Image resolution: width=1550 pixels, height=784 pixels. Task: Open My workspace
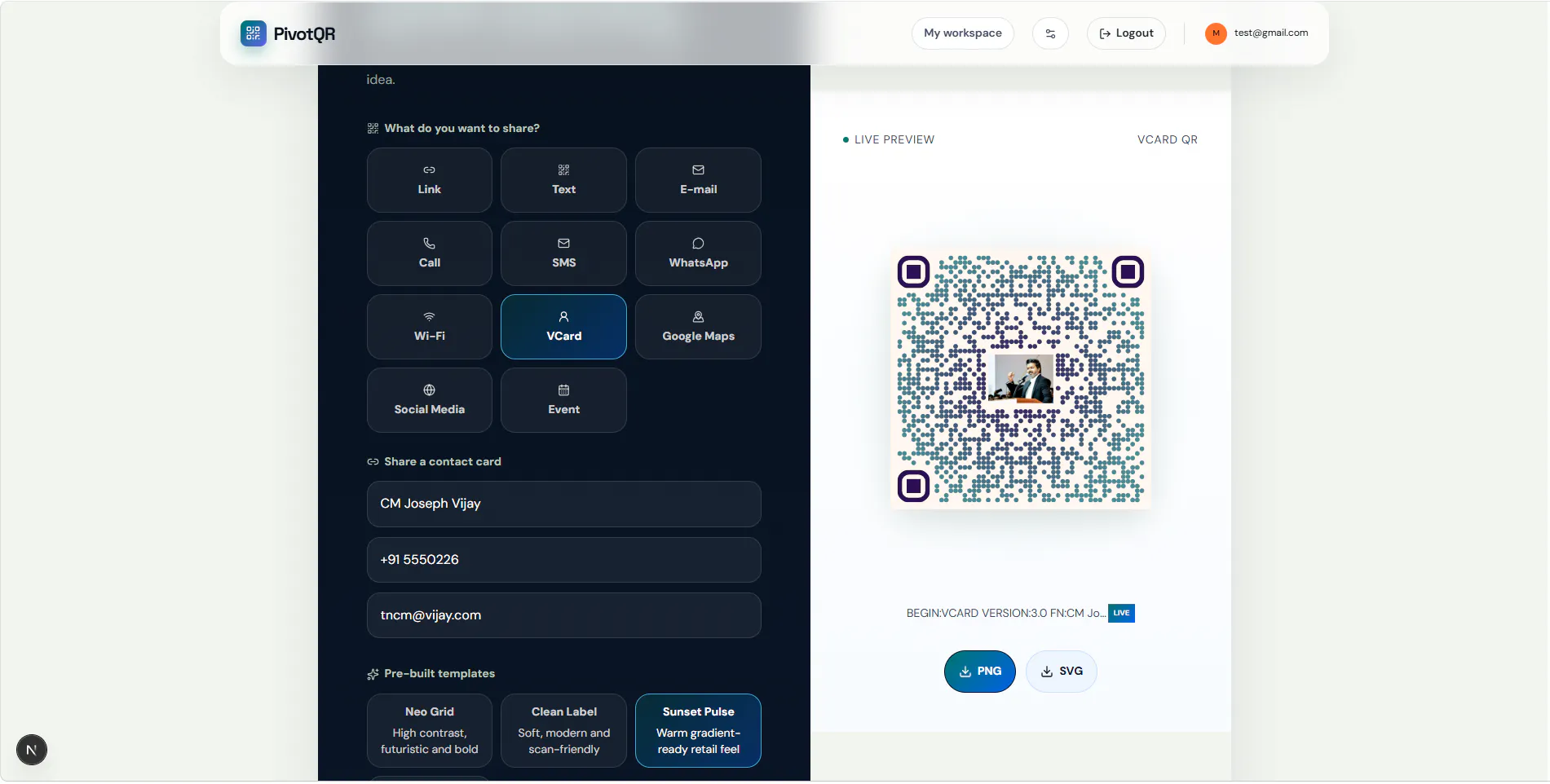[x=963, y=33]
